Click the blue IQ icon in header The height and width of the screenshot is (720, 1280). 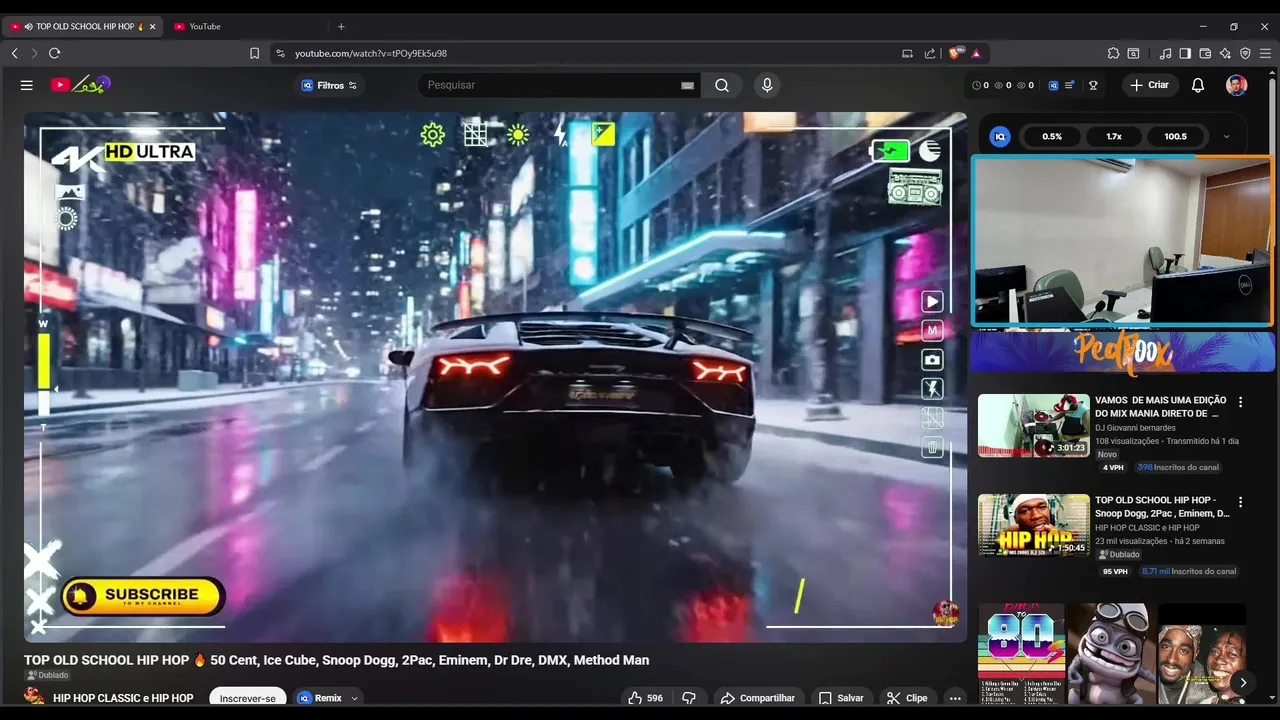point(1053,85)
